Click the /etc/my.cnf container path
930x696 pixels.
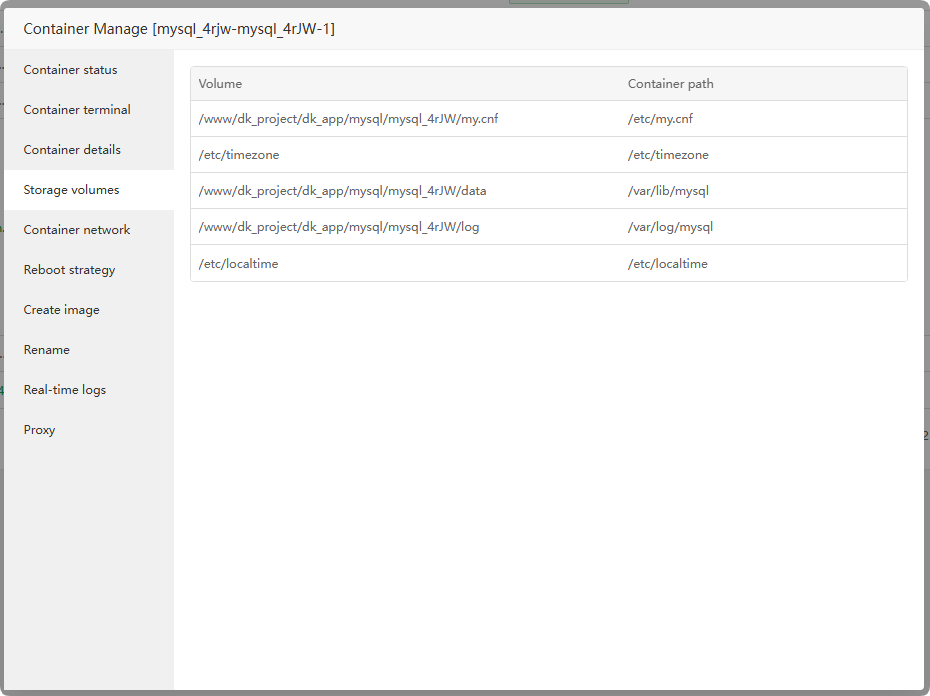[x=660, y=119]
